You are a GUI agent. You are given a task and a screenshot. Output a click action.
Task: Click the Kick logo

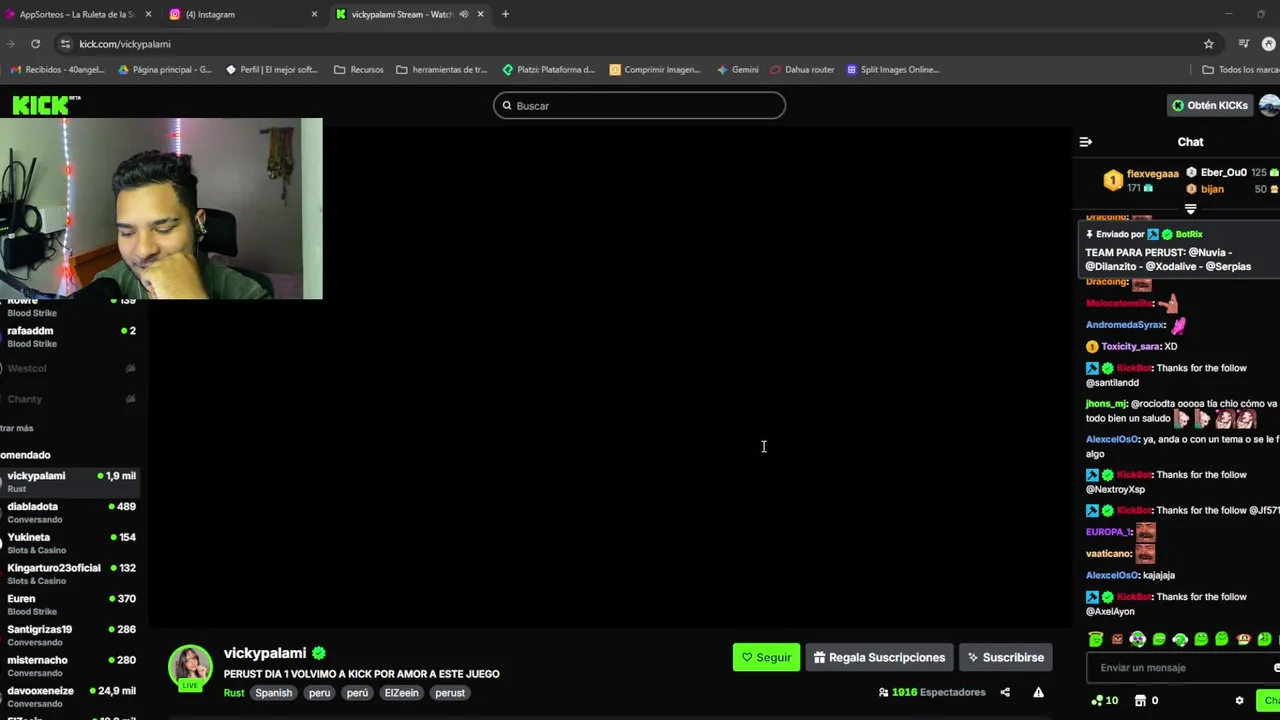point(46,105)
